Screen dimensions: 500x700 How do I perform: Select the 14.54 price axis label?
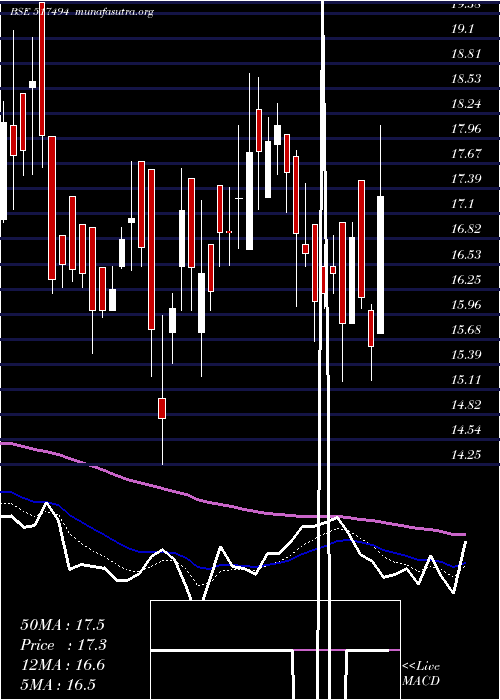[466, 430]
